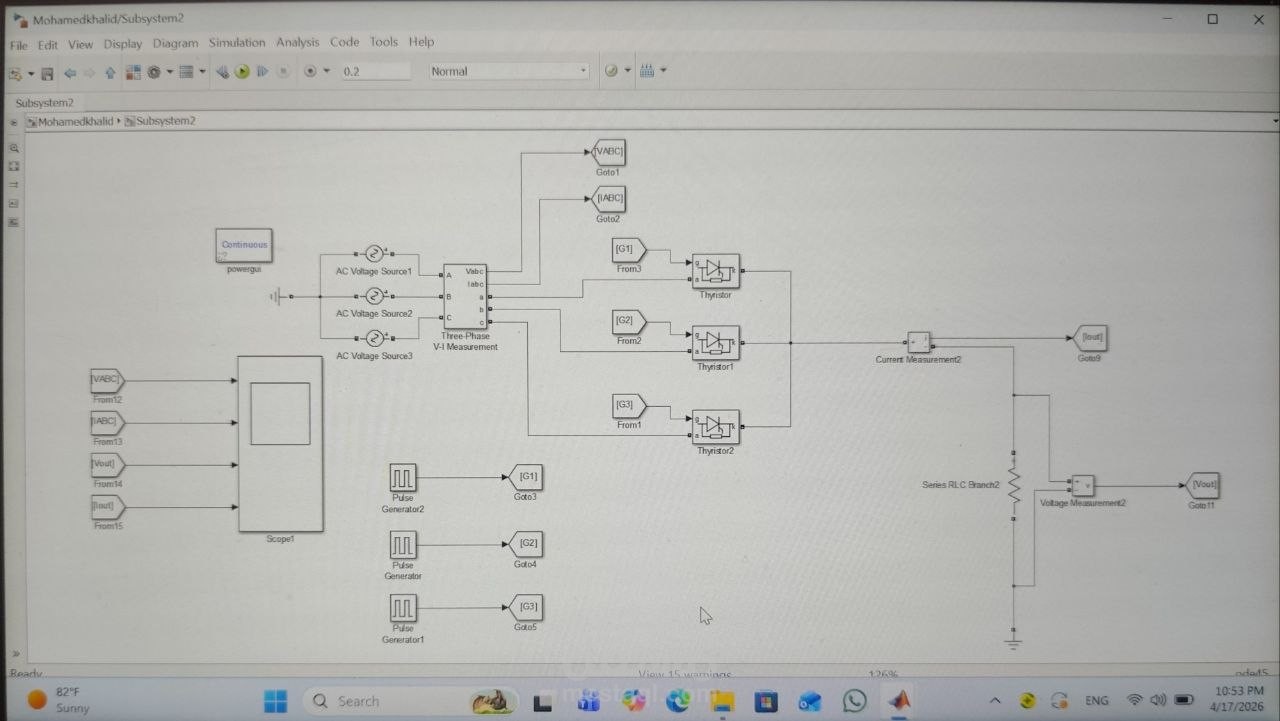Select the [Vout] Goto11 block
The image size is (1280, 721).
1202,485
